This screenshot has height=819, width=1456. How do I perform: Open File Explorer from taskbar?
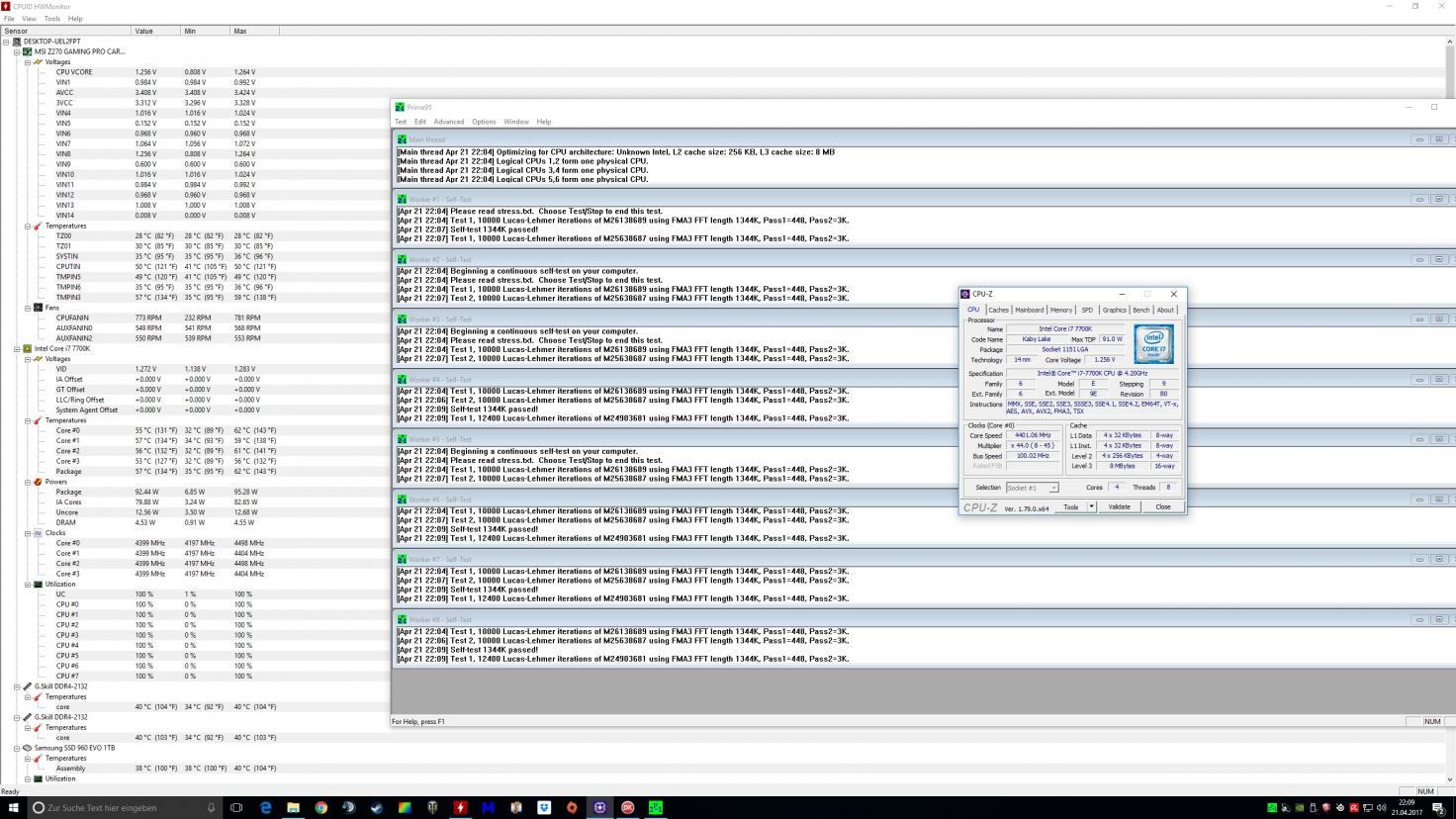click(293, 807)
